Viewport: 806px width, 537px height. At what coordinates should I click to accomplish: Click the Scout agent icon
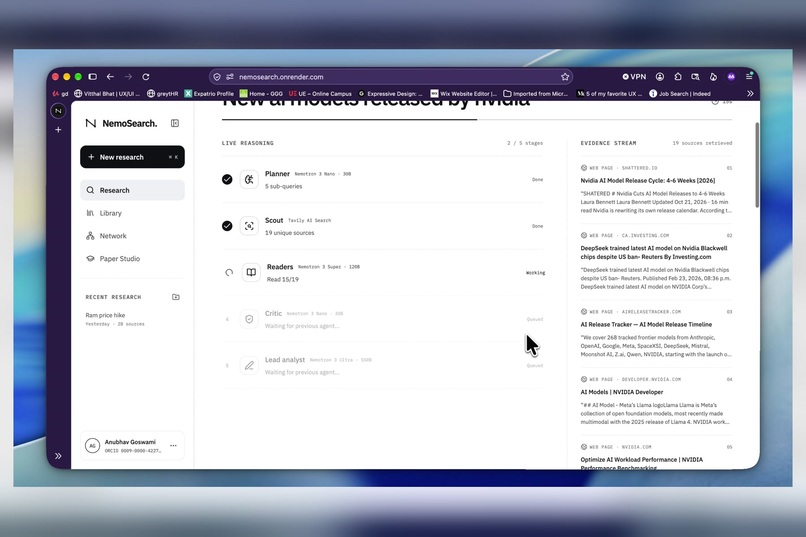(249, 226)
